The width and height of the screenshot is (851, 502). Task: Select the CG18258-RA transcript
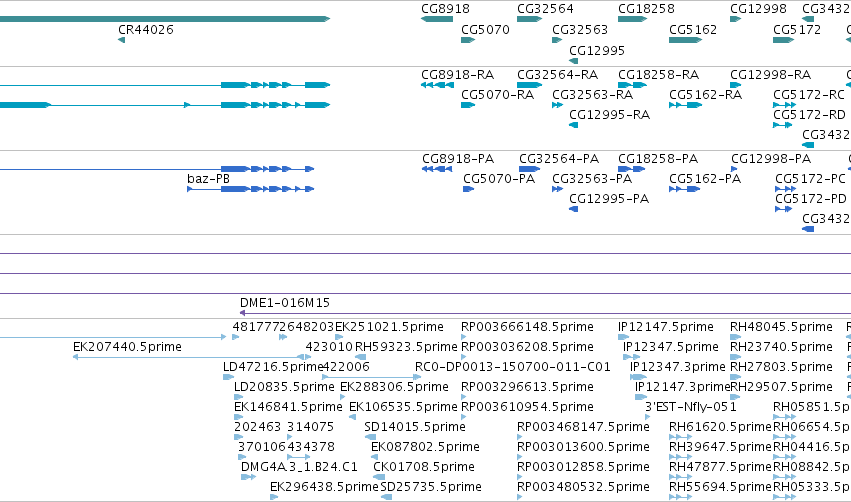(632, 85)
